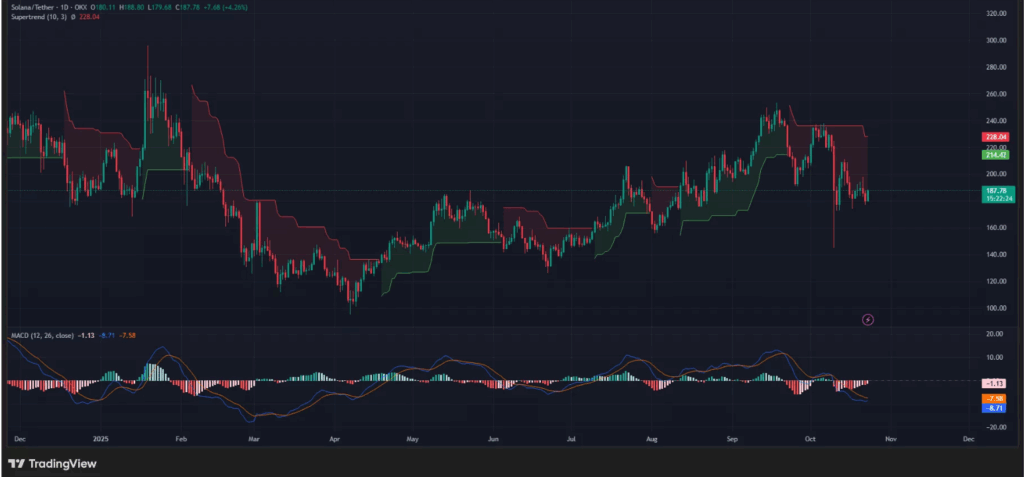Click the lightning bolt event icon

tap(868, 319)
